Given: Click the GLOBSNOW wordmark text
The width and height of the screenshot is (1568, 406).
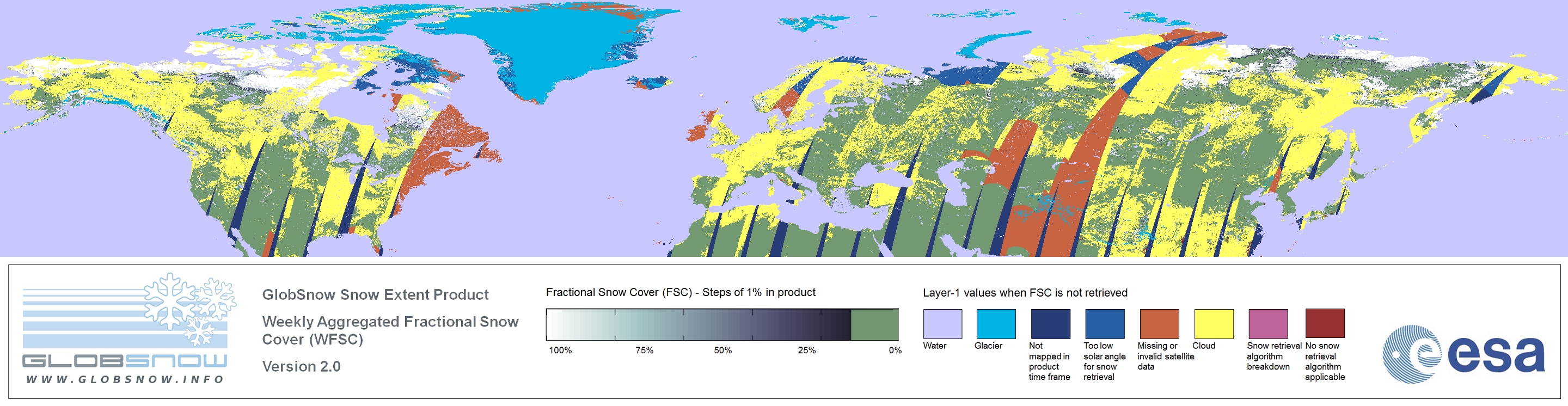Looking at the screenshot, I should [x=125, y=361].
